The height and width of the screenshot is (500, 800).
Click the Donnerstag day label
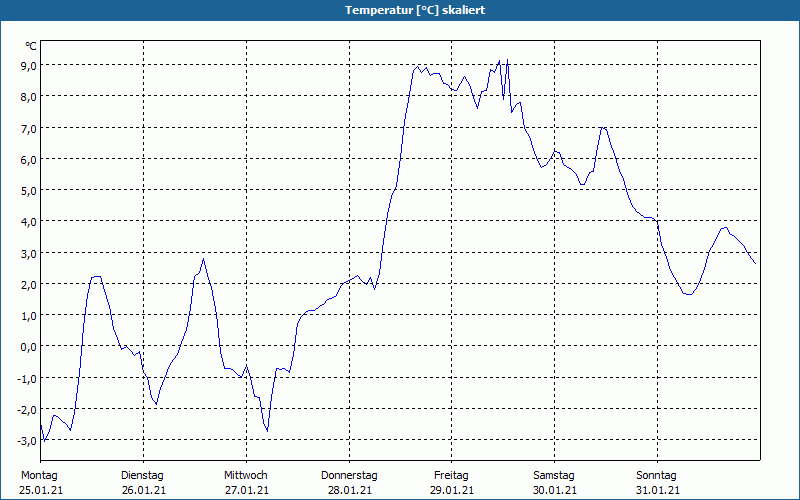pyautogui.click(x=349, y=476)
